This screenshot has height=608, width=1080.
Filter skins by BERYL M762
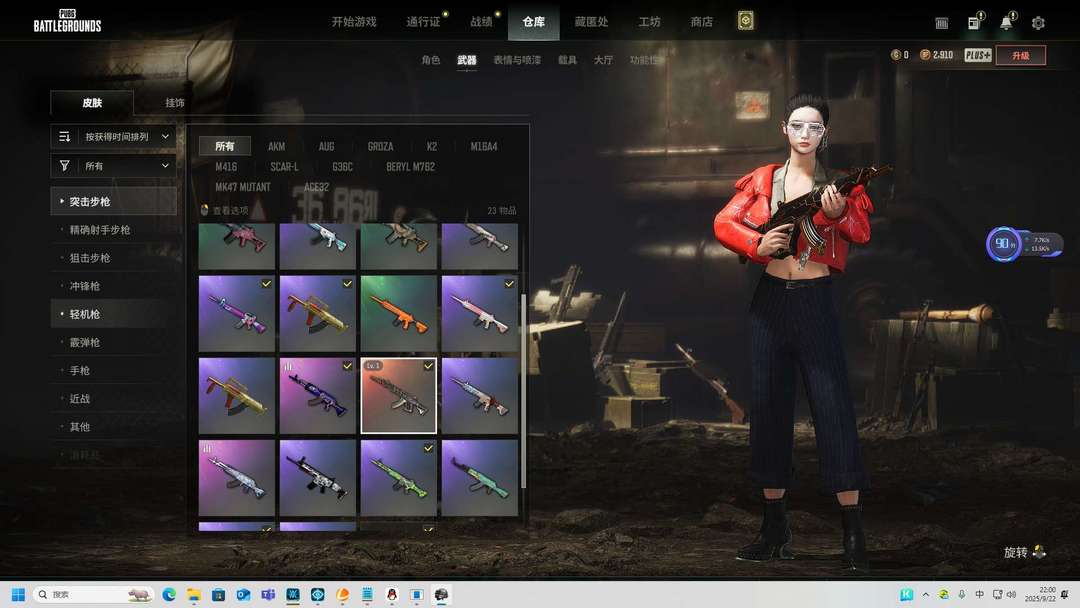(x=411, y=167)
